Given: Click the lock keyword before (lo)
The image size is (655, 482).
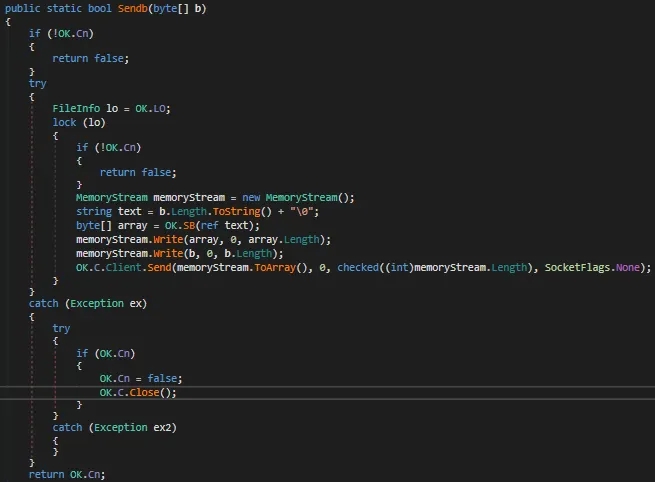Looking at the screenshot, I should tap(66, 122).
